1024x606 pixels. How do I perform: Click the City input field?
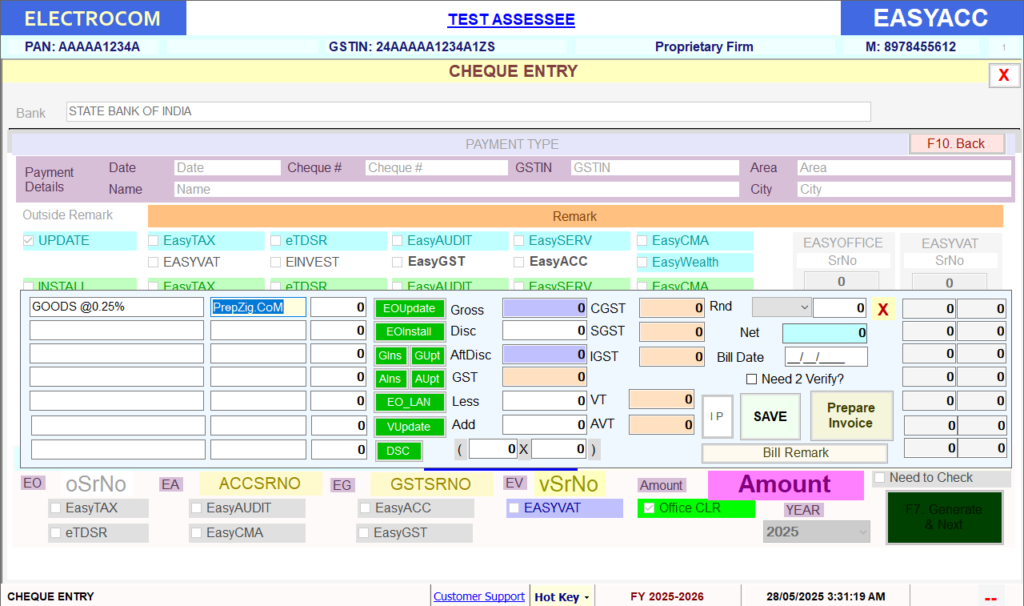pos(904,189)
